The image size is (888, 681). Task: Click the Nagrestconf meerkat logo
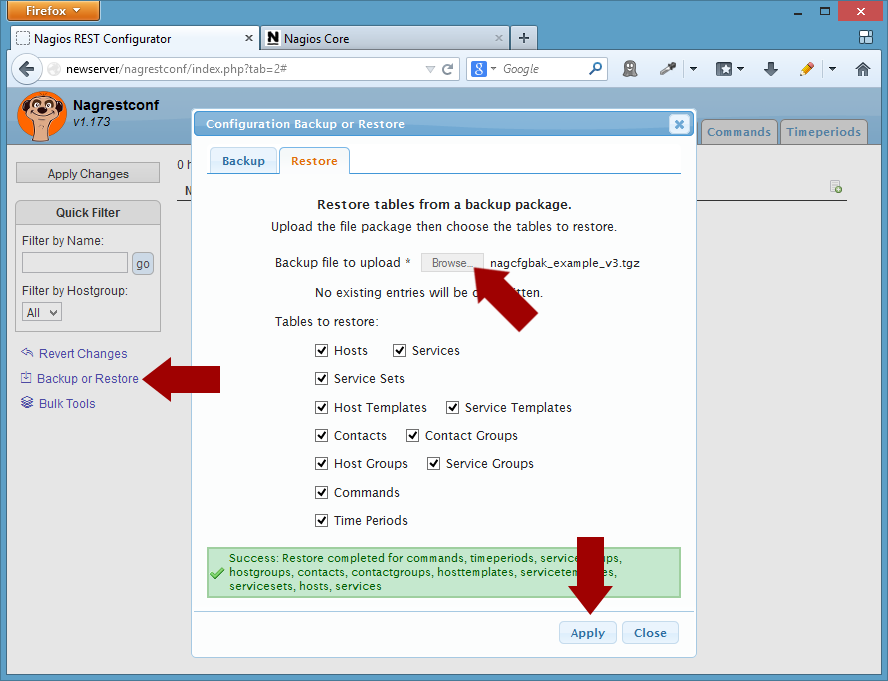[x=42, y=116]
